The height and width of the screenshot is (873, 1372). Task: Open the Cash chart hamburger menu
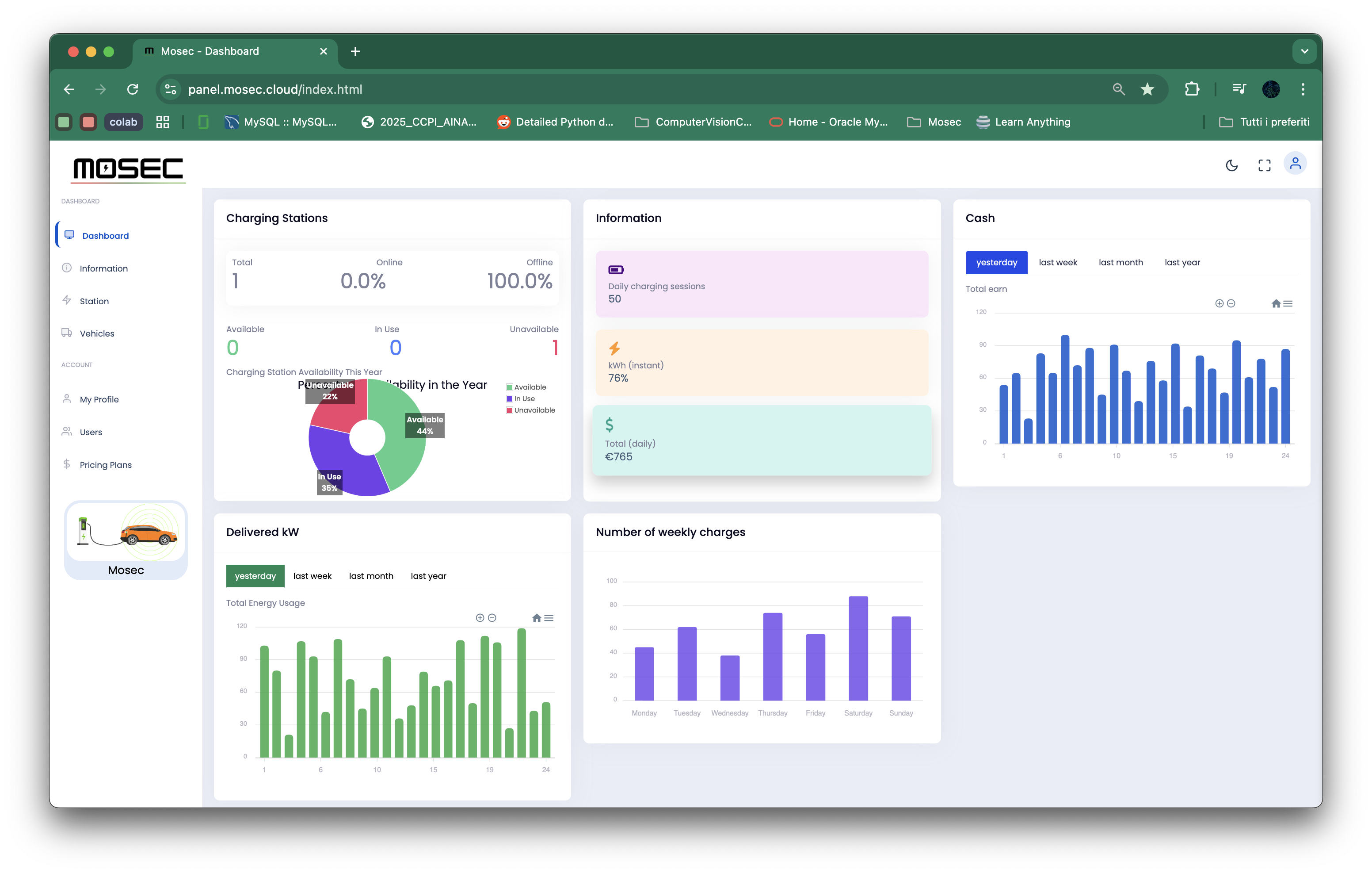point(1288,303)
